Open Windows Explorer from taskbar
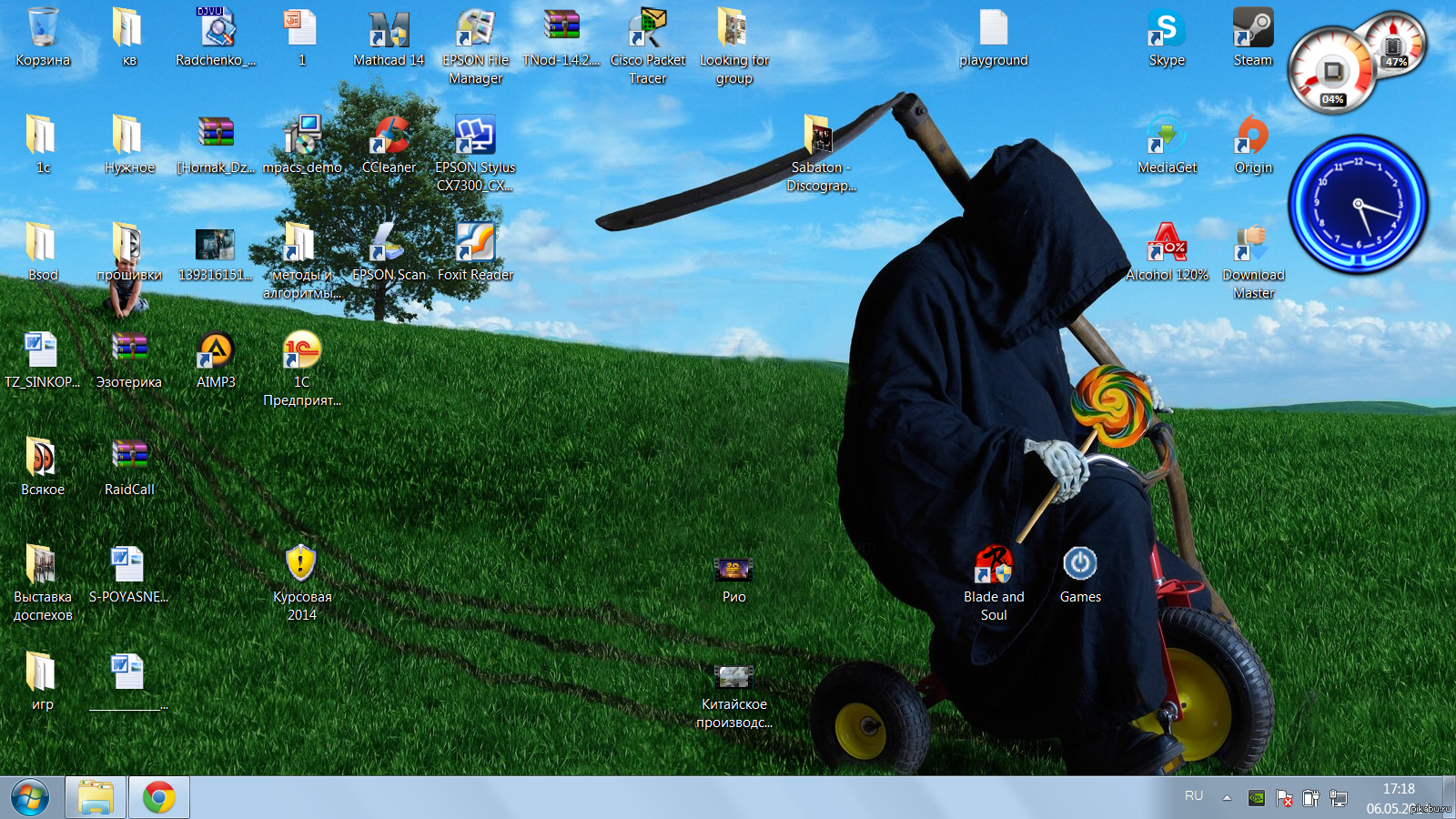Screen dimensions: 1456x819 (x=96, y=798)
